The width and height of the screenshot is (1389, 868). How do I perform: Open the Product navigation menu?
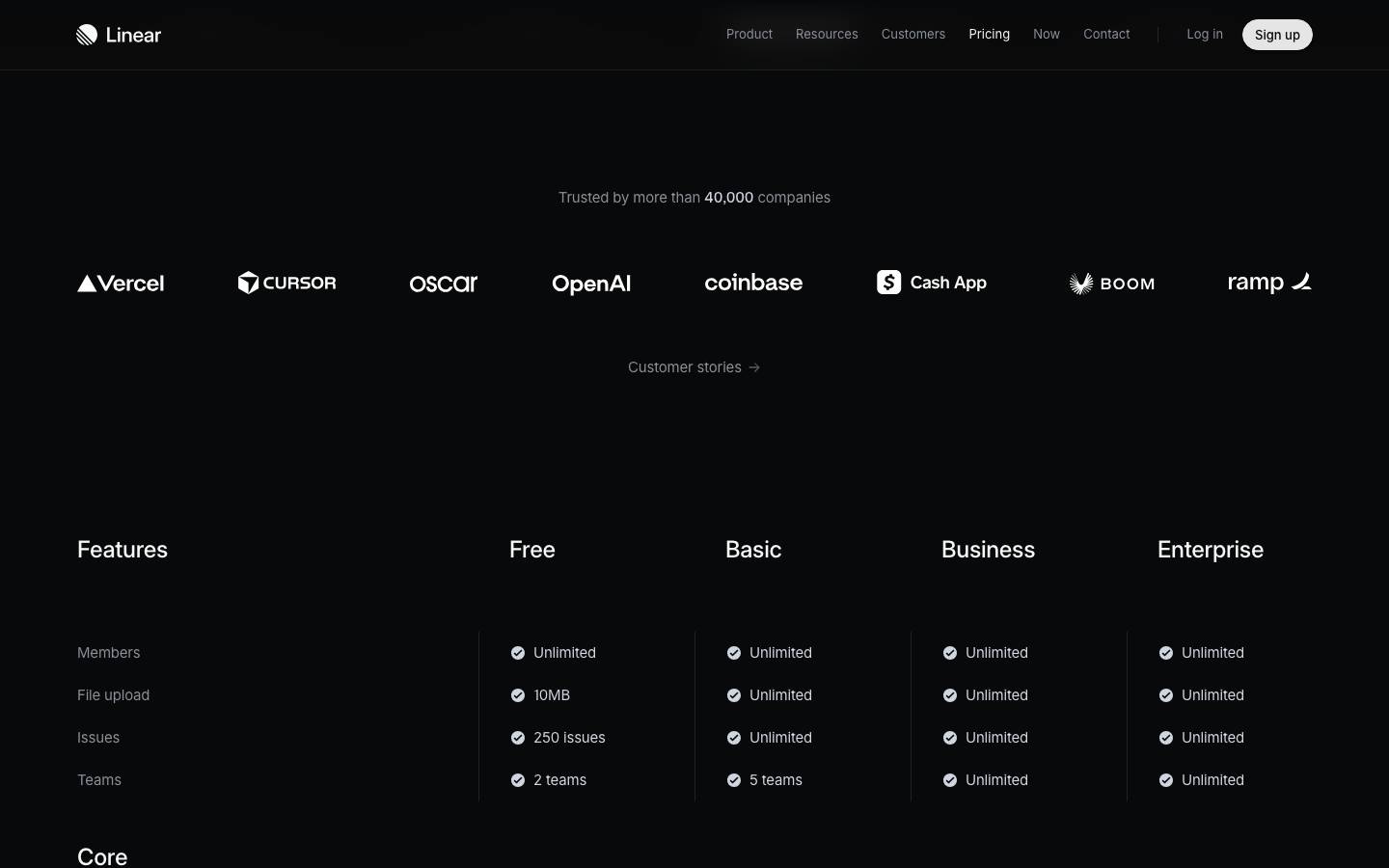coord(749,34)
